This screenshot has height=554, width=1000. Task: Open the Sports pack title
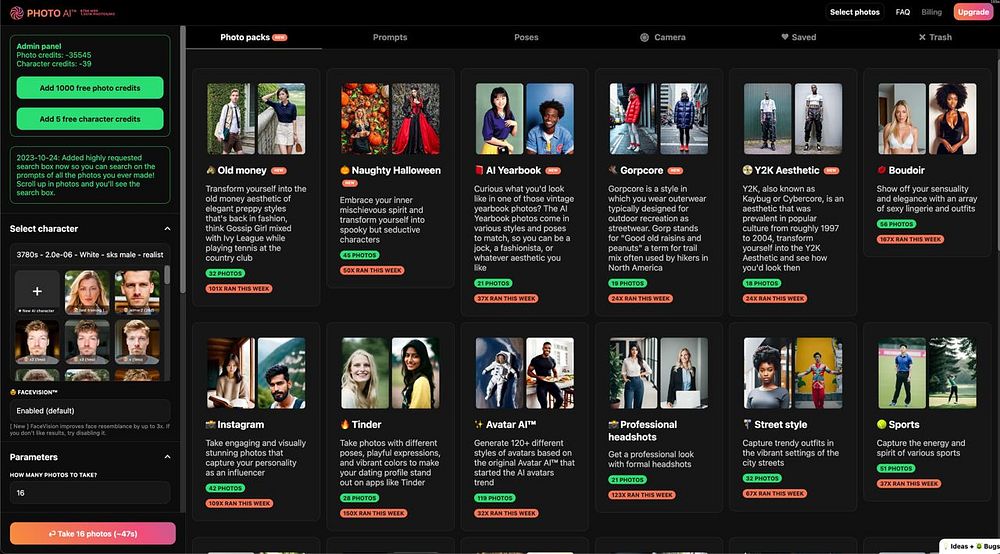pyautogui.click(x=904, y=425)
